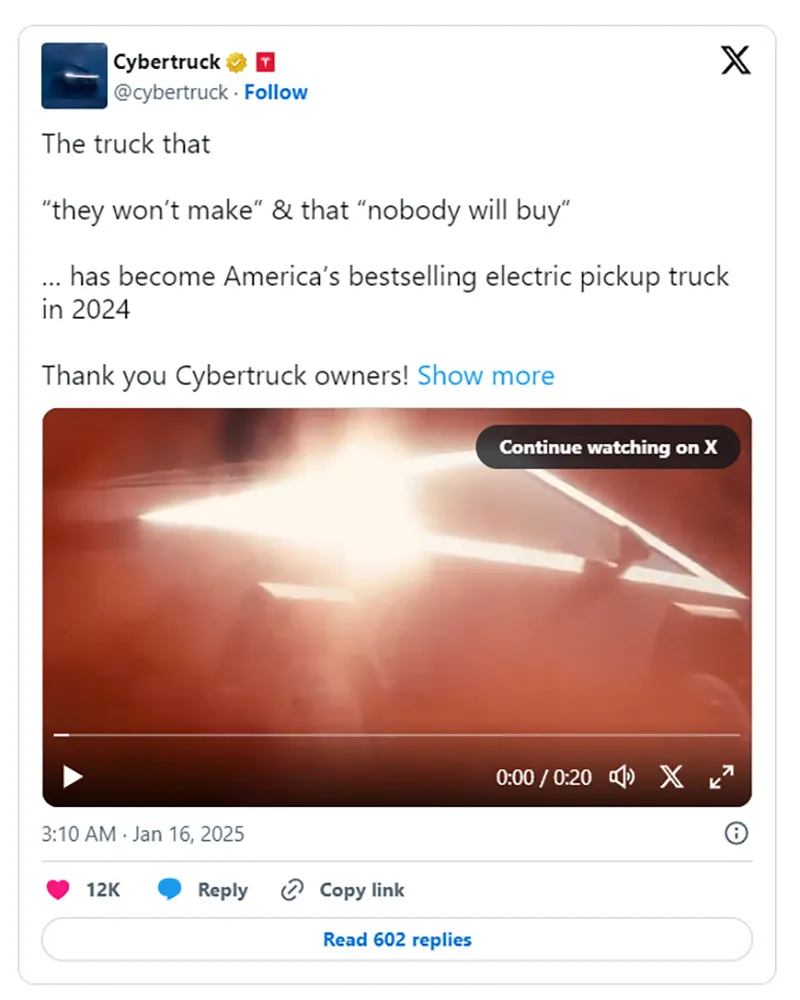This screenshot has height=1000, width=800.
Task: Click the blue Reply bubble icon
Action: 170,889
